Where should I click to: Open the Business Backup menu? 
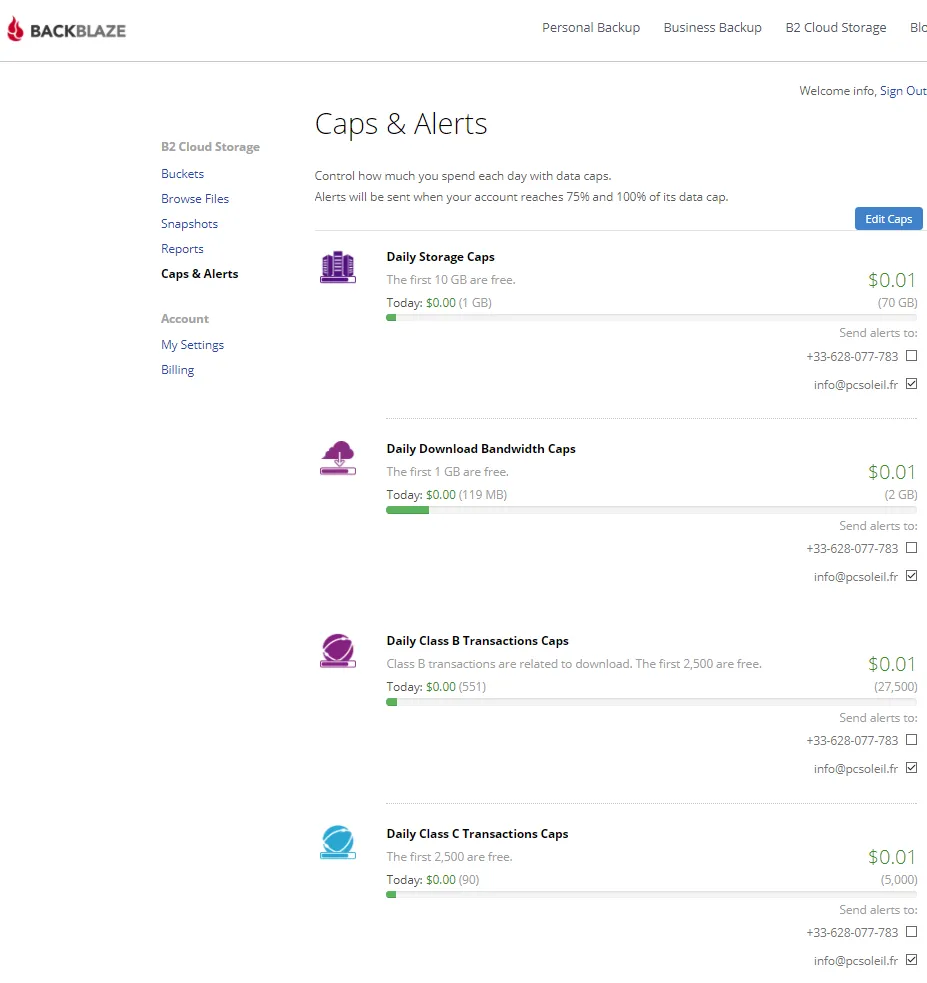713,28
